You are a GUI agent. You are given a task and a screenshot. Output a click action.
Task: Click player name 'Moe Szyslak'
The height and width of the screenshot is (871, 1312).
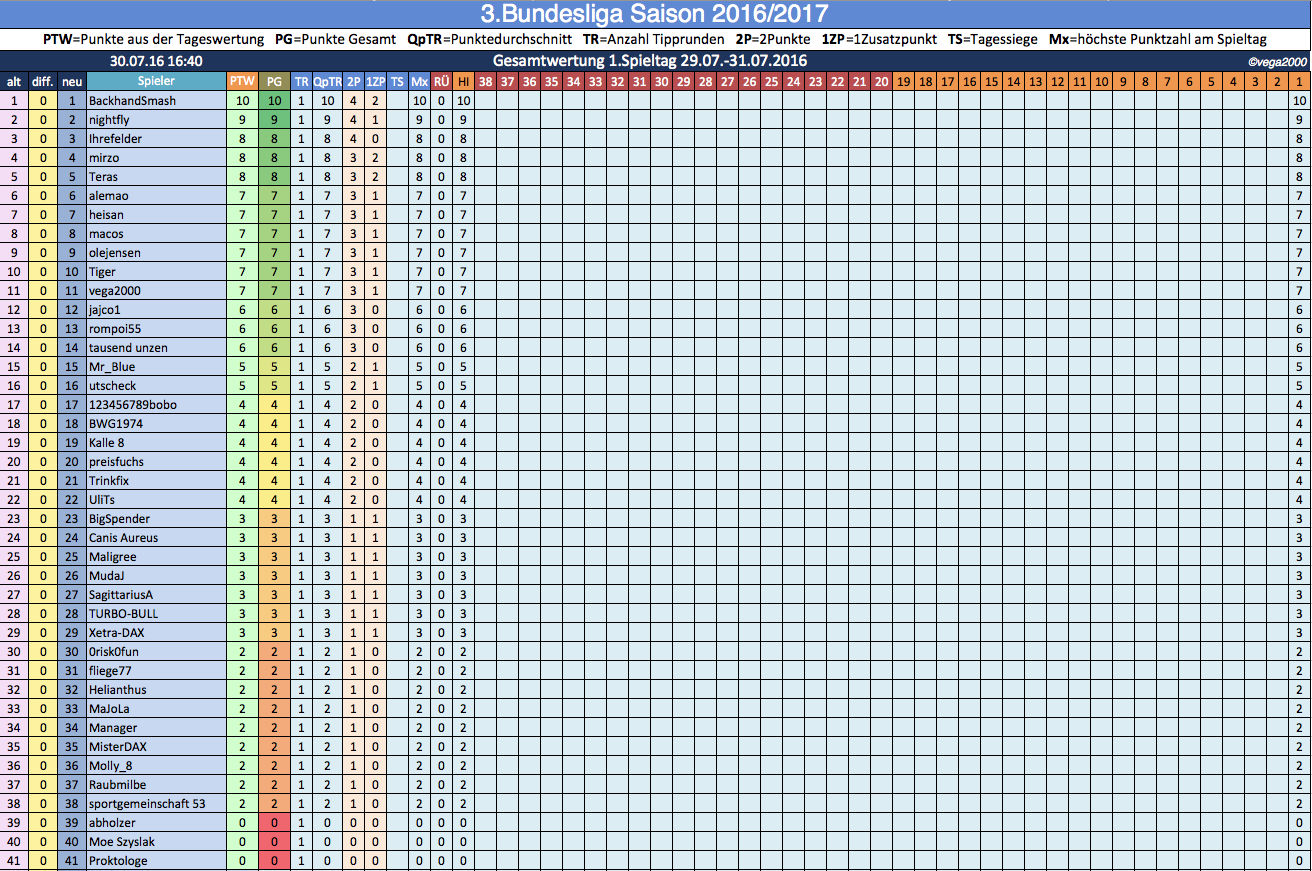(122, 842)
